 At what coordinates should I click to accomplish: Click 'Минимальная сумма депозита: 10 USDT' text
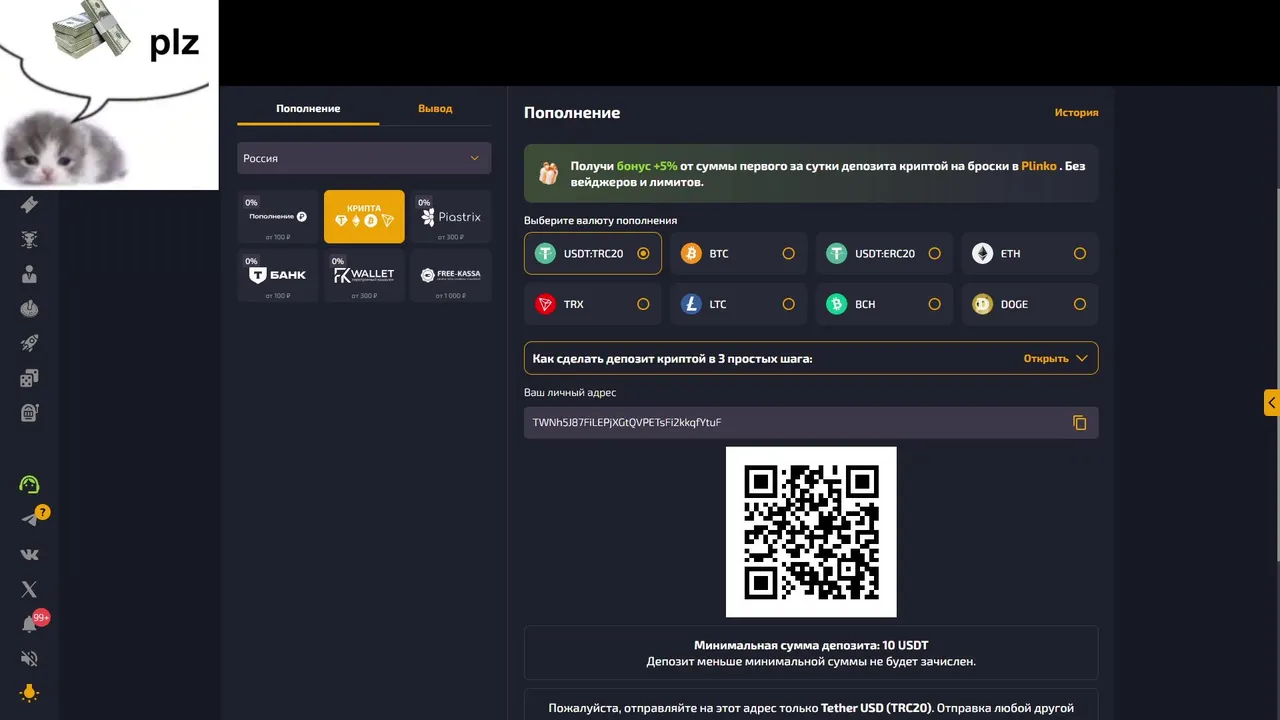tap(811, 645)
